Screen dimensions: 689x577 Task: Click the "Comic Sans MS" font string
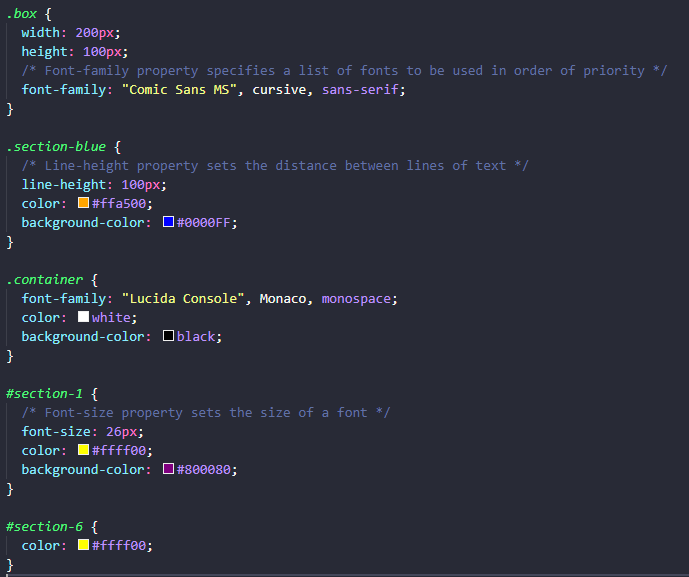tap(179, 90)
